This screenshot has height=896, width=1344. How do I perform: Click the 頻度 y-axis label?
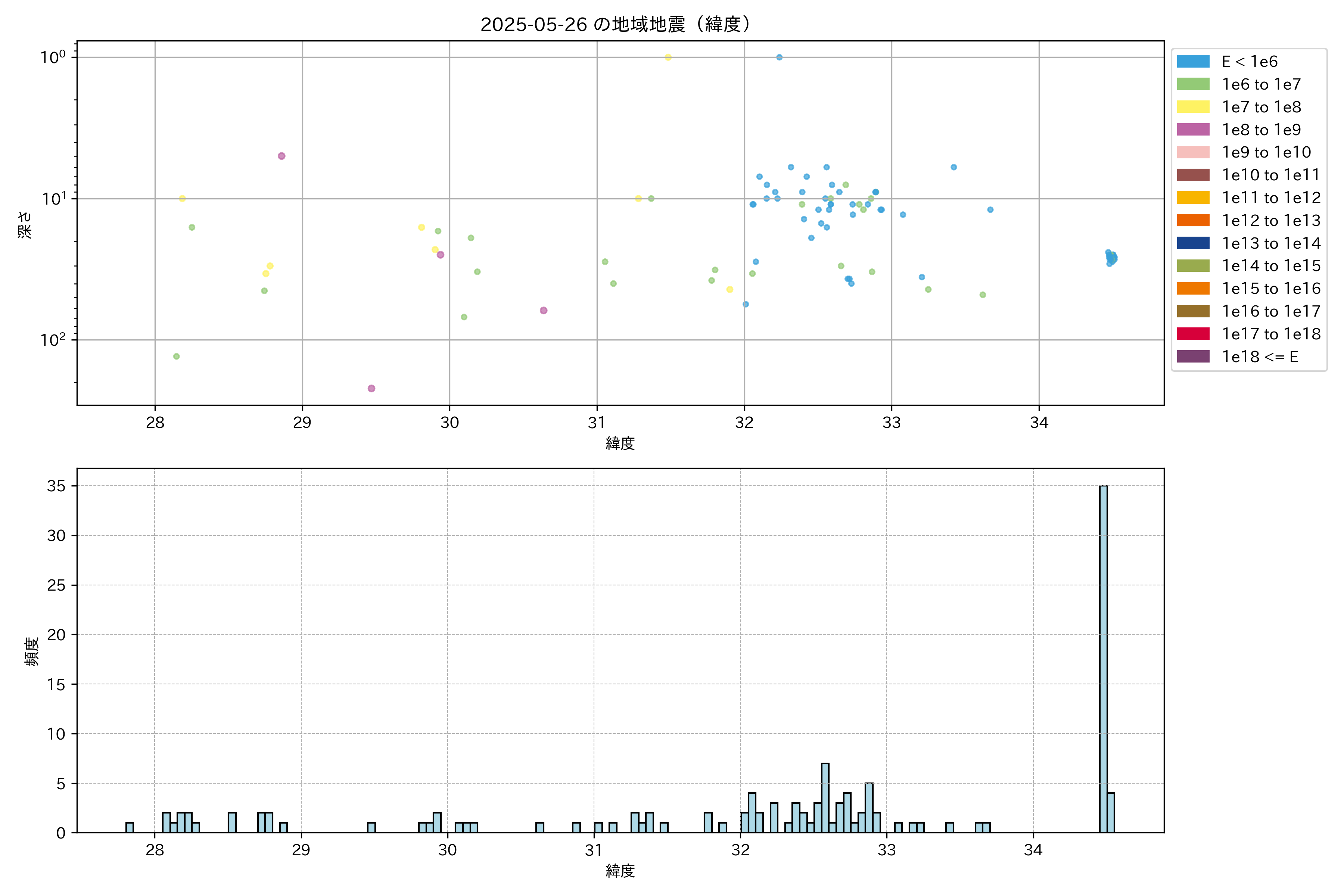click(x=32, y=651)
